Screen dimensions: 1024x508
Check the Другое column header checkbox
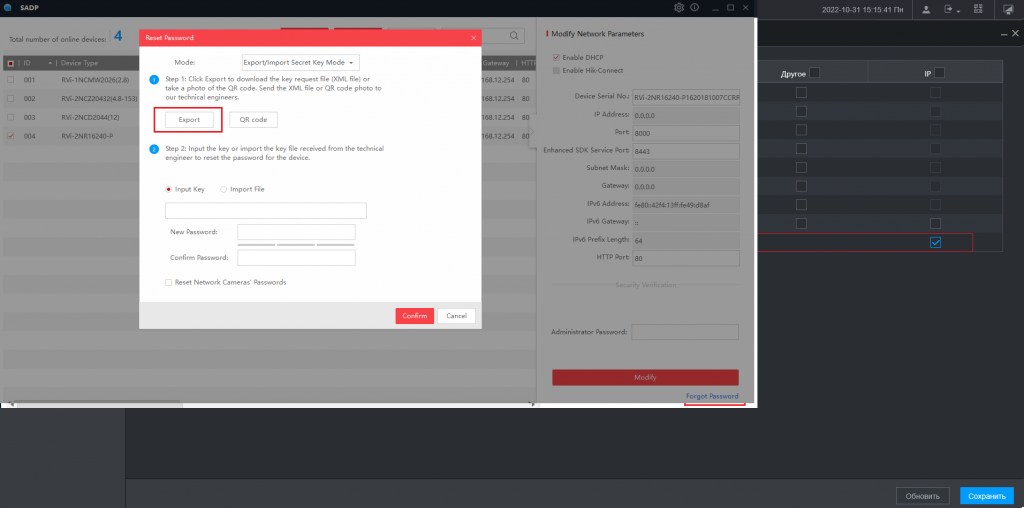(813, 73)
